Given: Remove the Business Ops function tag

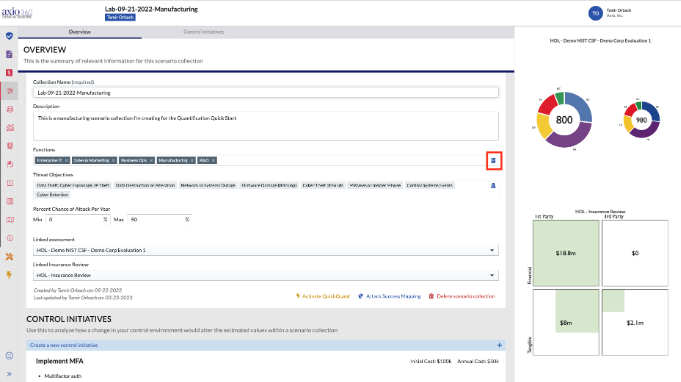Looking at the screenshot, I should [152, 160].
